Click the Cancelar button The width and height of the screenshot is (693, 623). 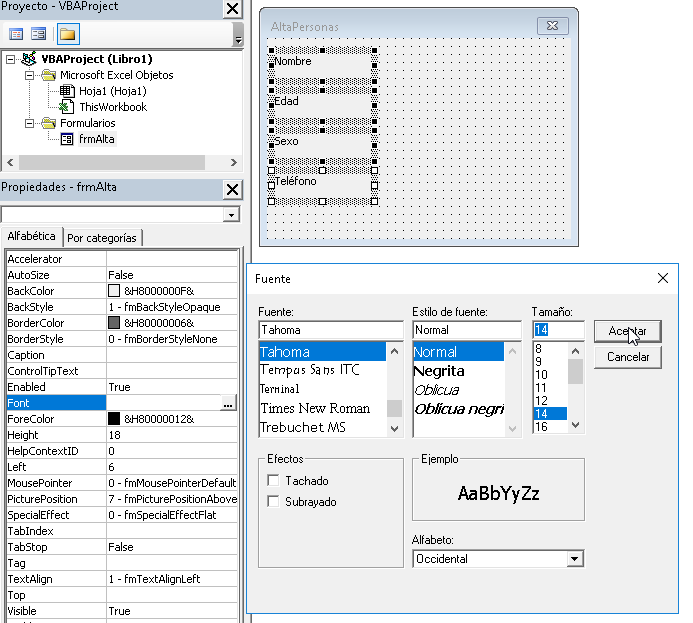tap(628, 357)
